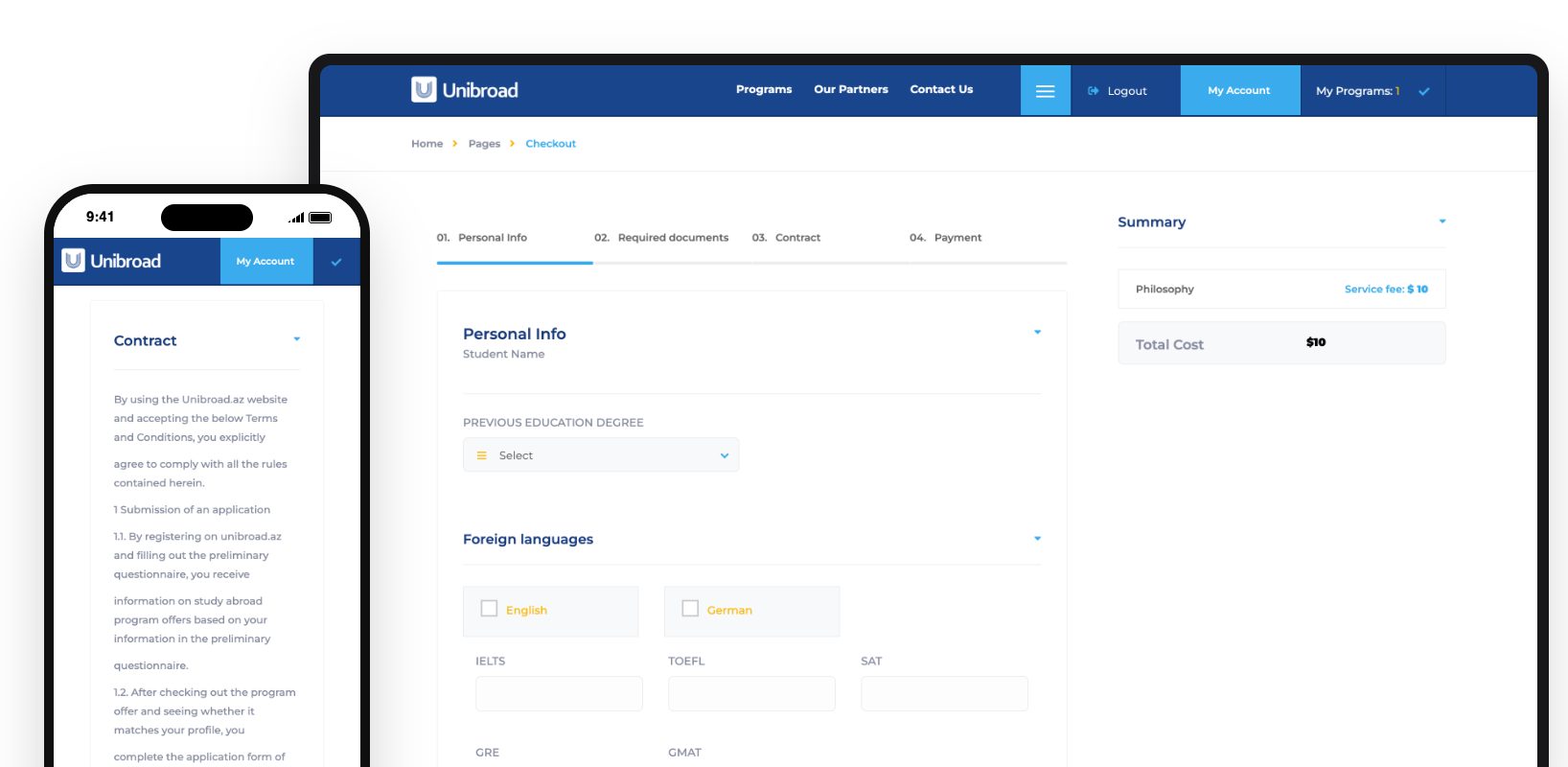The height and width of the screenshot is (767, 1568).
Task: Click the logout arrow icon
Action: click(1094, 91)
